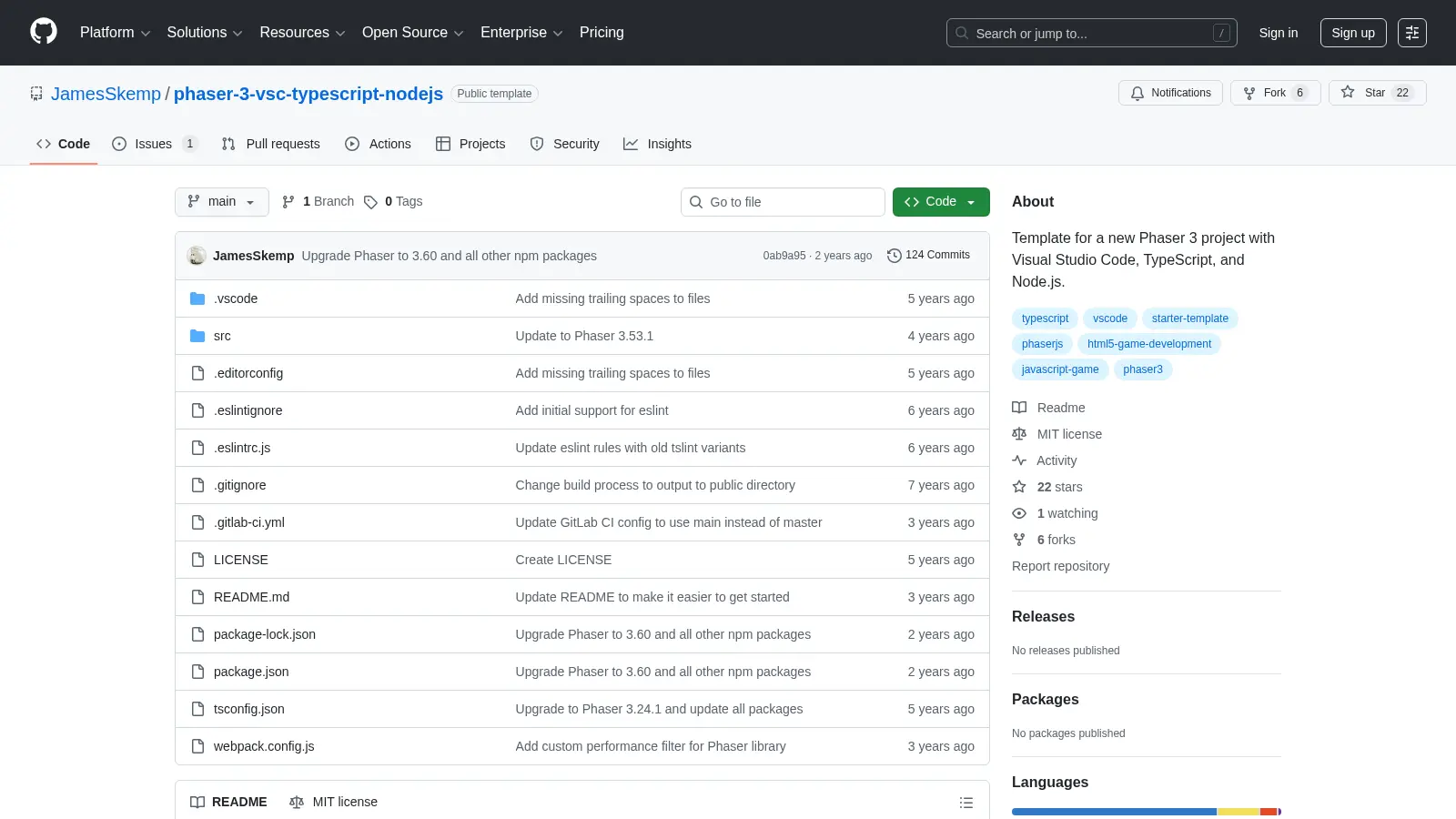
Task: Open commit hash 0ab9a95
Action: click(x=784, y=256)
